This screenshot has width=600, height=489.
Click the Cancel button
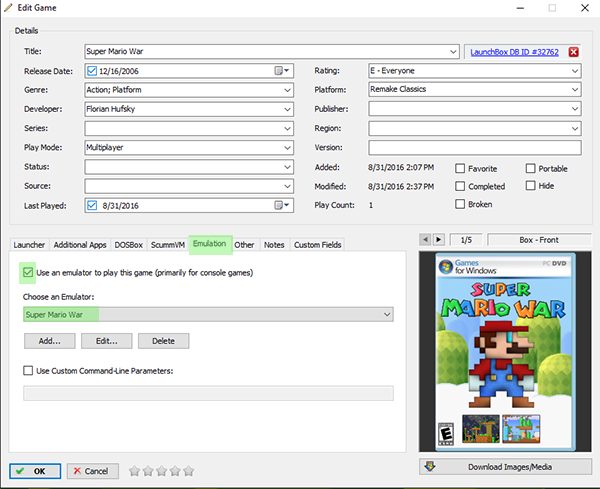point(93,471)
